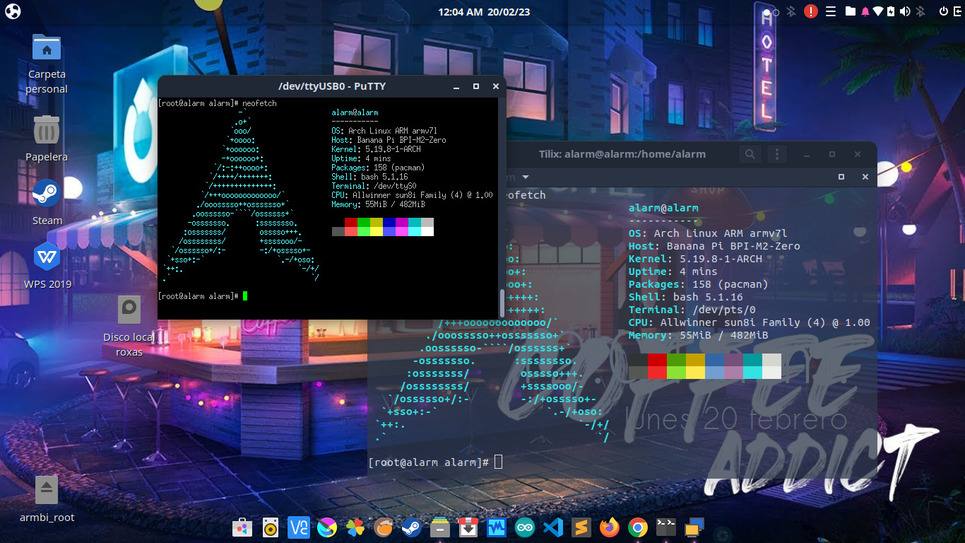Select 'alarm@alarm' header in PuTTY neofetch output
The image size is (965, 543).
[354, 113]
